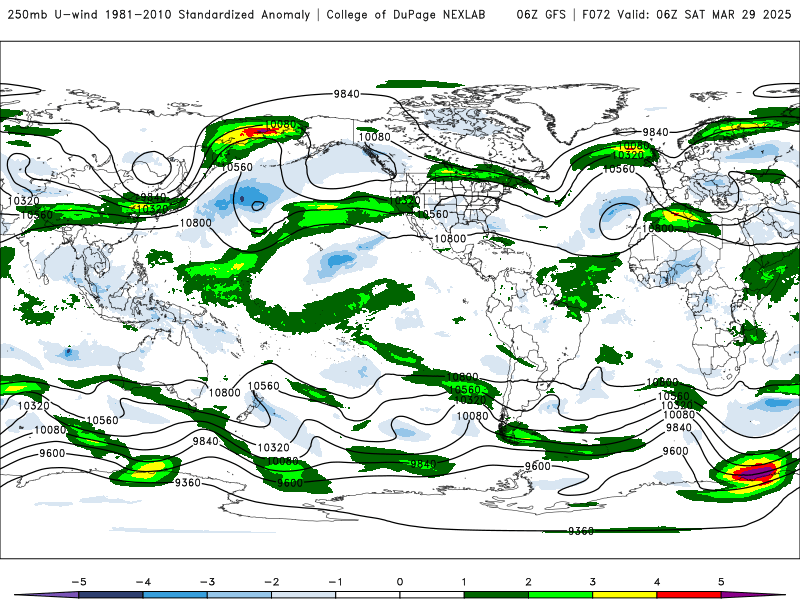Click the "4" color scale label

pos(657,582)
